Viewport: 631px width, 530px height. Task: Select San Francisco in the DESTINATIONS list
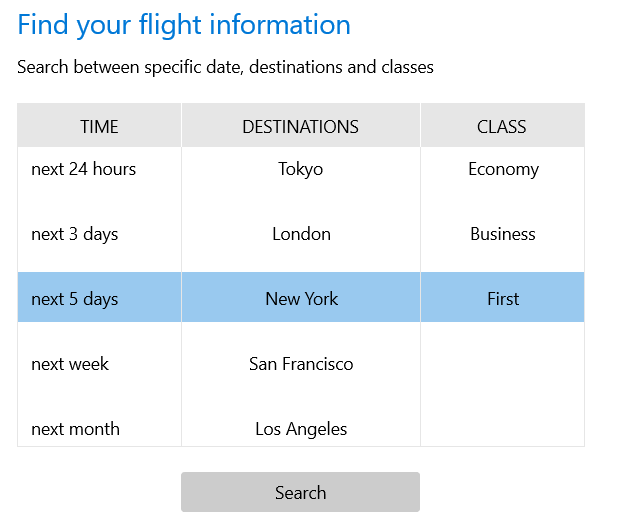301,364
